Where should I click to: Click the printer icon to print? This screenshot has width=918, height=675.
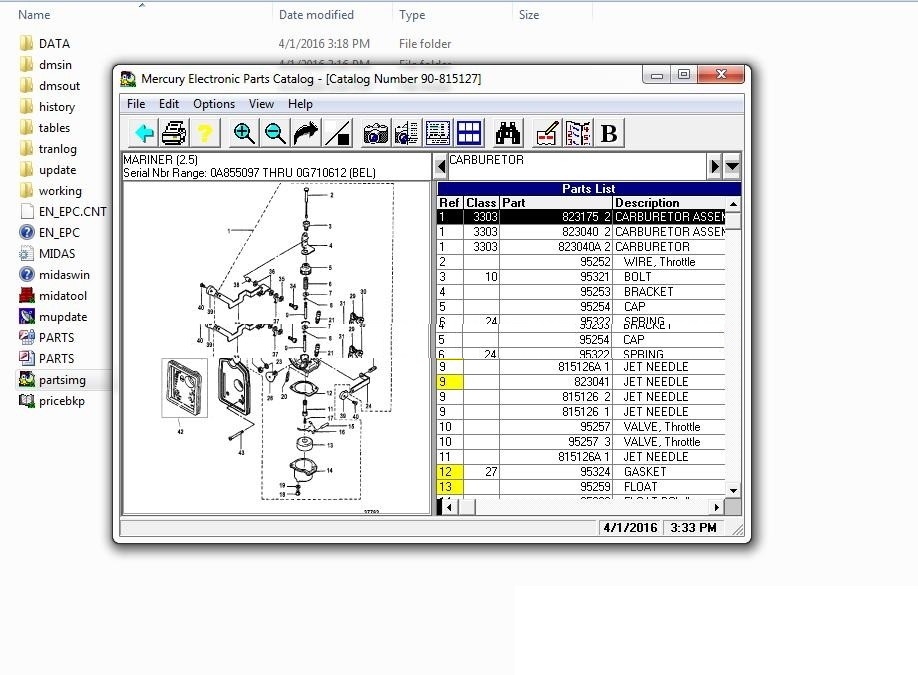click(x=174, y=133)
